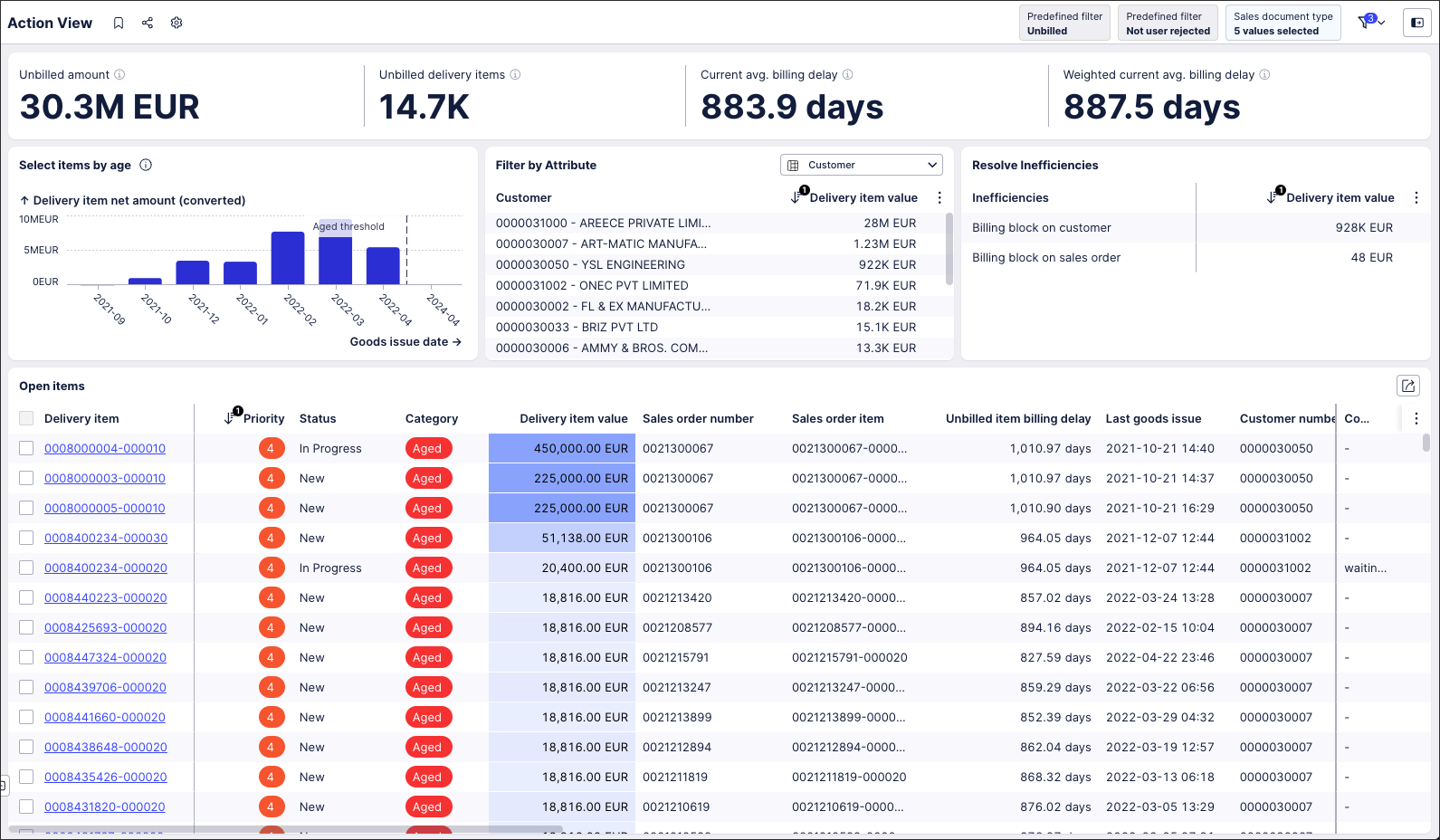Screen dimensions: 1440x840
Task: Click the Sales order number column header
Action: click(698, 418)
